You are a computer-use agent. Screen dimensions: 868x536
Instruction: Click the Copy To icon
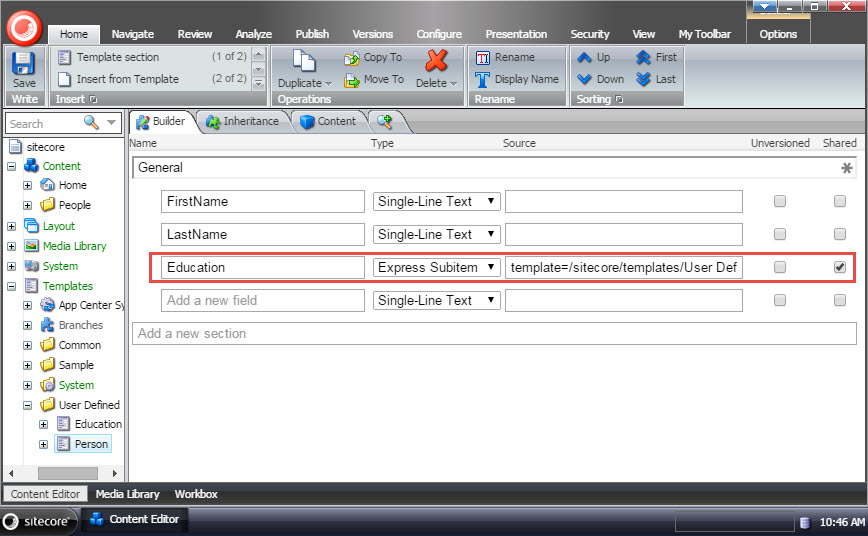tap(352, 58)
